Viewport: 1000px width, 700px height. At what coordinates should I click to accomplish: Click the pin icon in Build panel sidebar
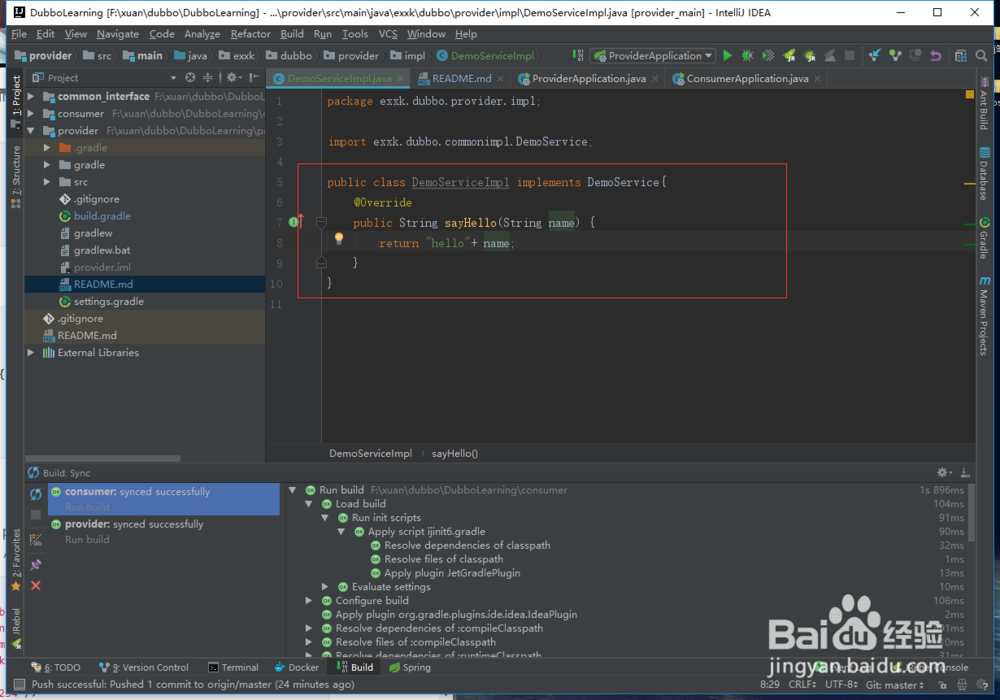coord(36,564)
